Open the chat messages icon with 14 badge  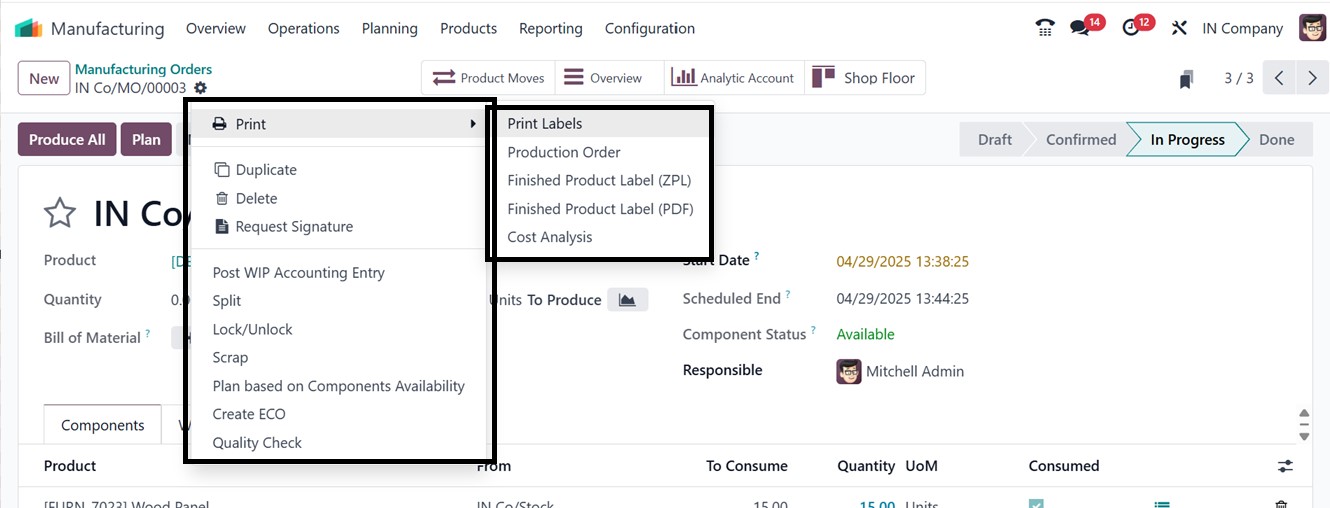point(1080,28)
